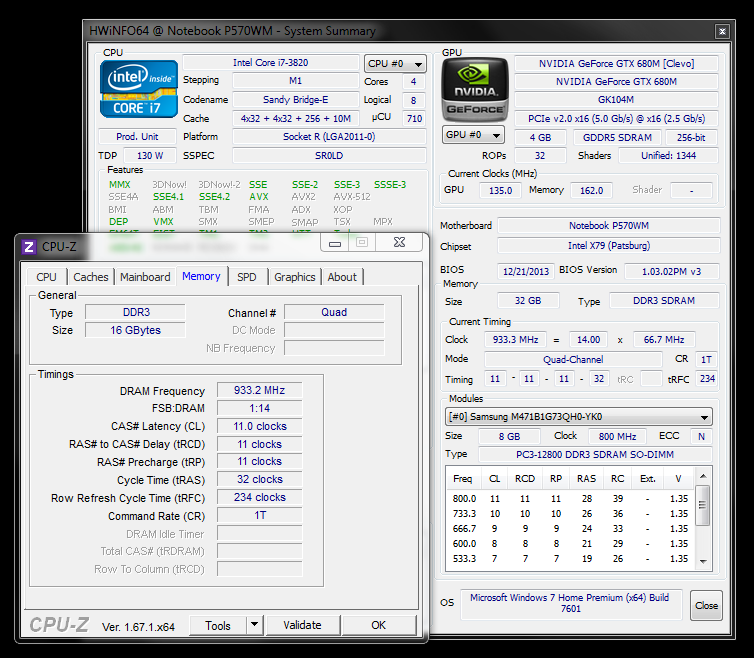754x658 pixels.
Task: Click the Command Rate 1T field in CPU-Z
Action: [x=260, y=515]
